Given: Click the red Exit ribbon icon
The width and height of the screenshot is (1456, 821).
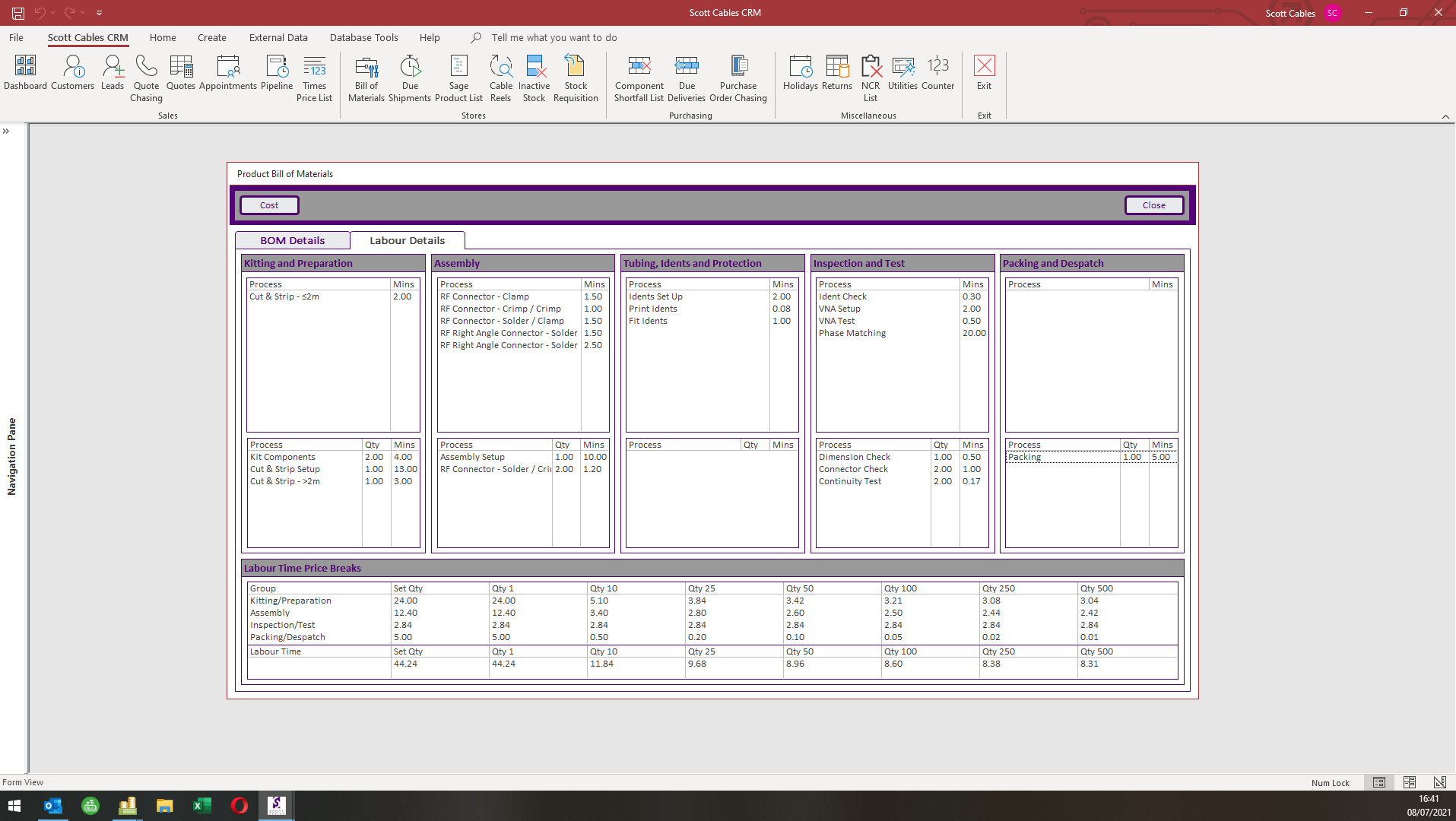Looking at the screenshot, I should point(985,73).
